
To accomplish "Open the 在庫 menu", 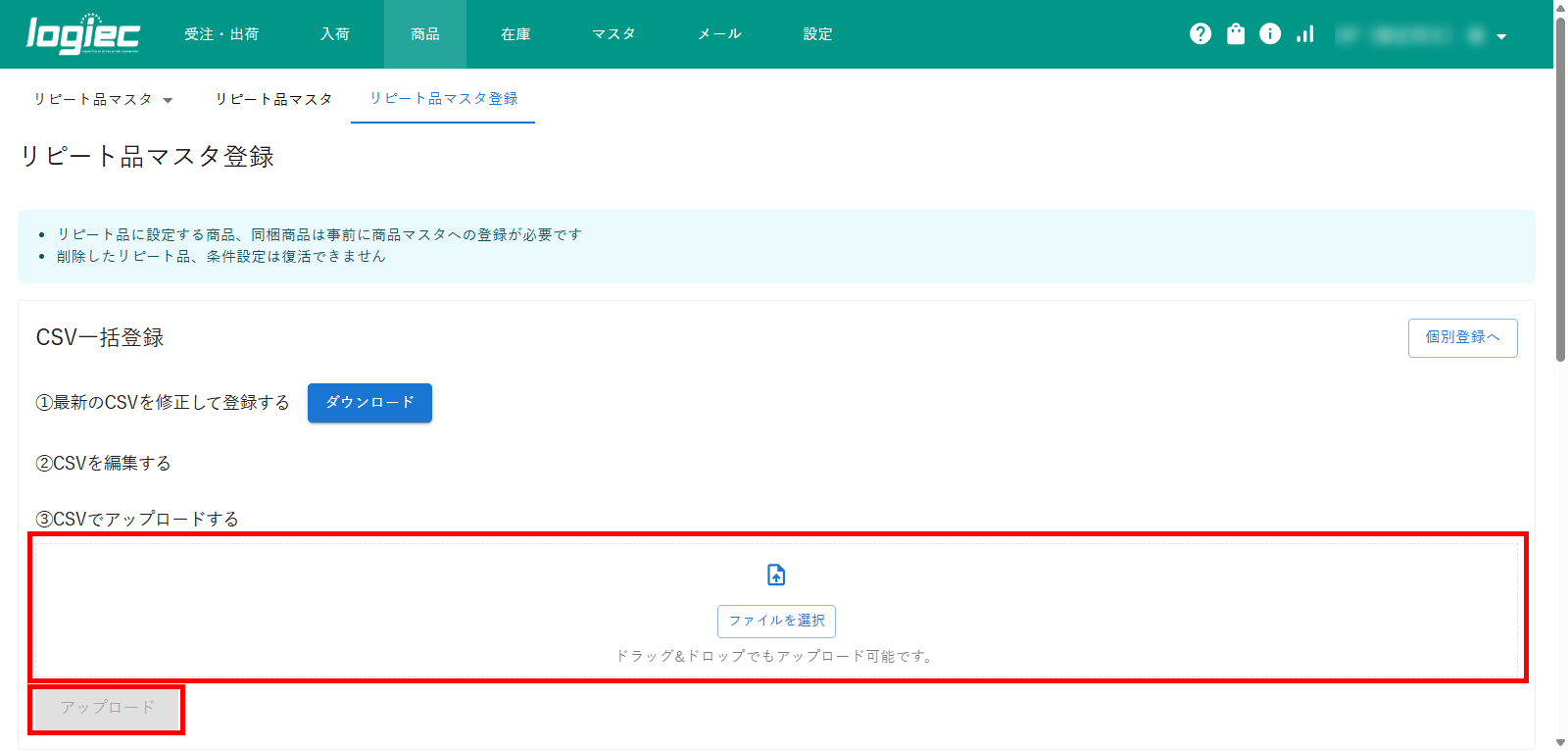I will pos(515,34).
